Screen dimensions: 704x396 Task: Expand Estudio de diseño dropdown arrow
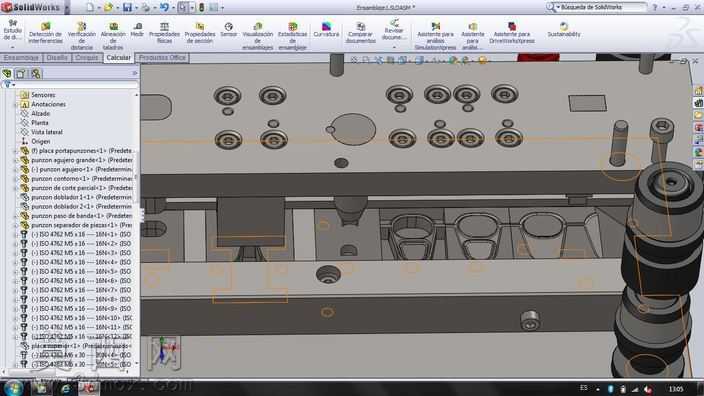click(x=13, y=47)
